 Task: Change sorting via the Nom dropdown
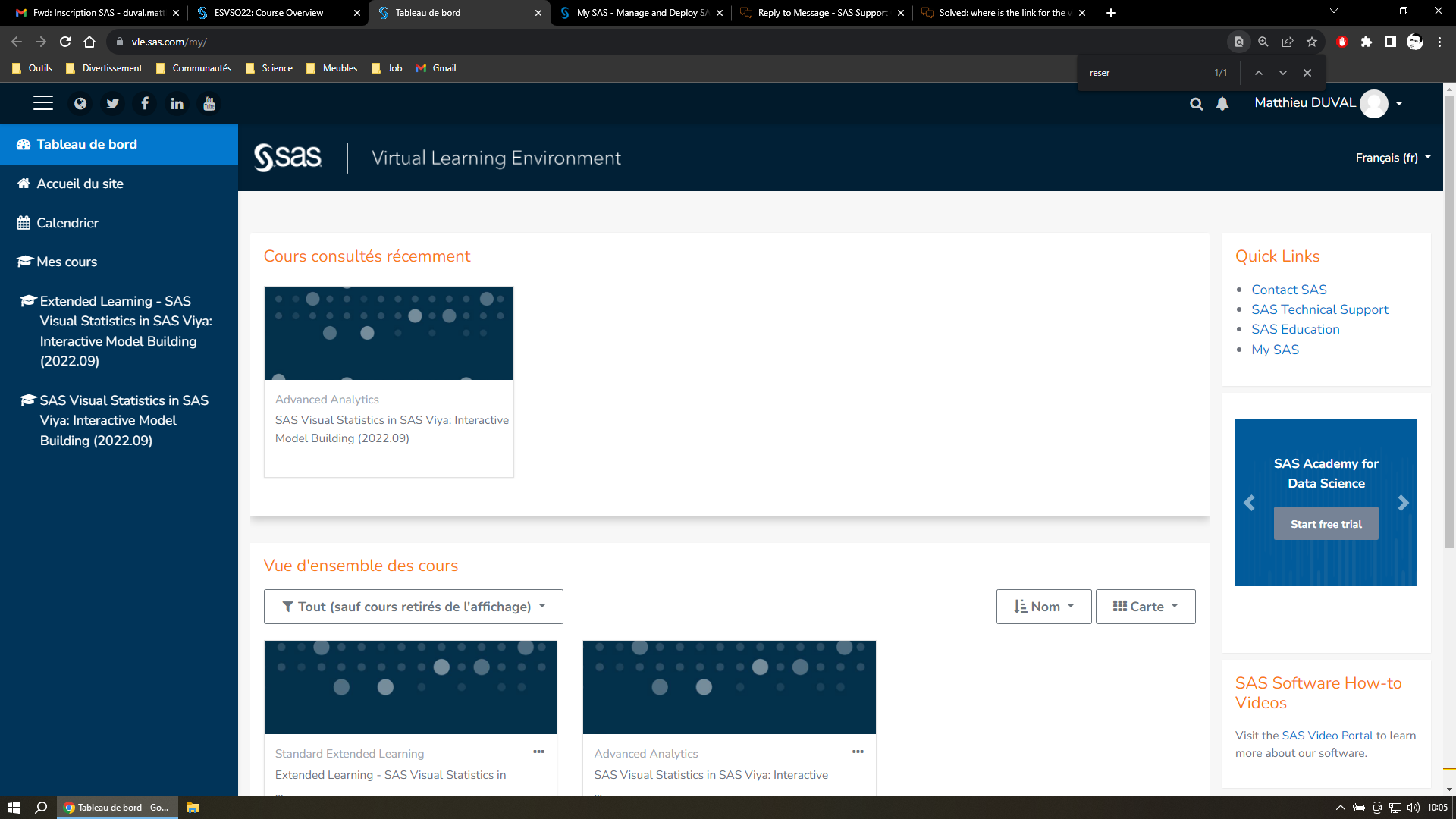(1043, 606)
